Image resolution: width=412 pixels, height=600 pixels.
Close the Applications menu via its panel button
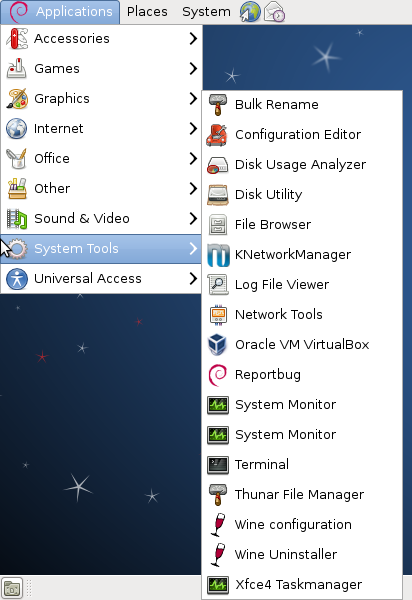pos(60,12)
